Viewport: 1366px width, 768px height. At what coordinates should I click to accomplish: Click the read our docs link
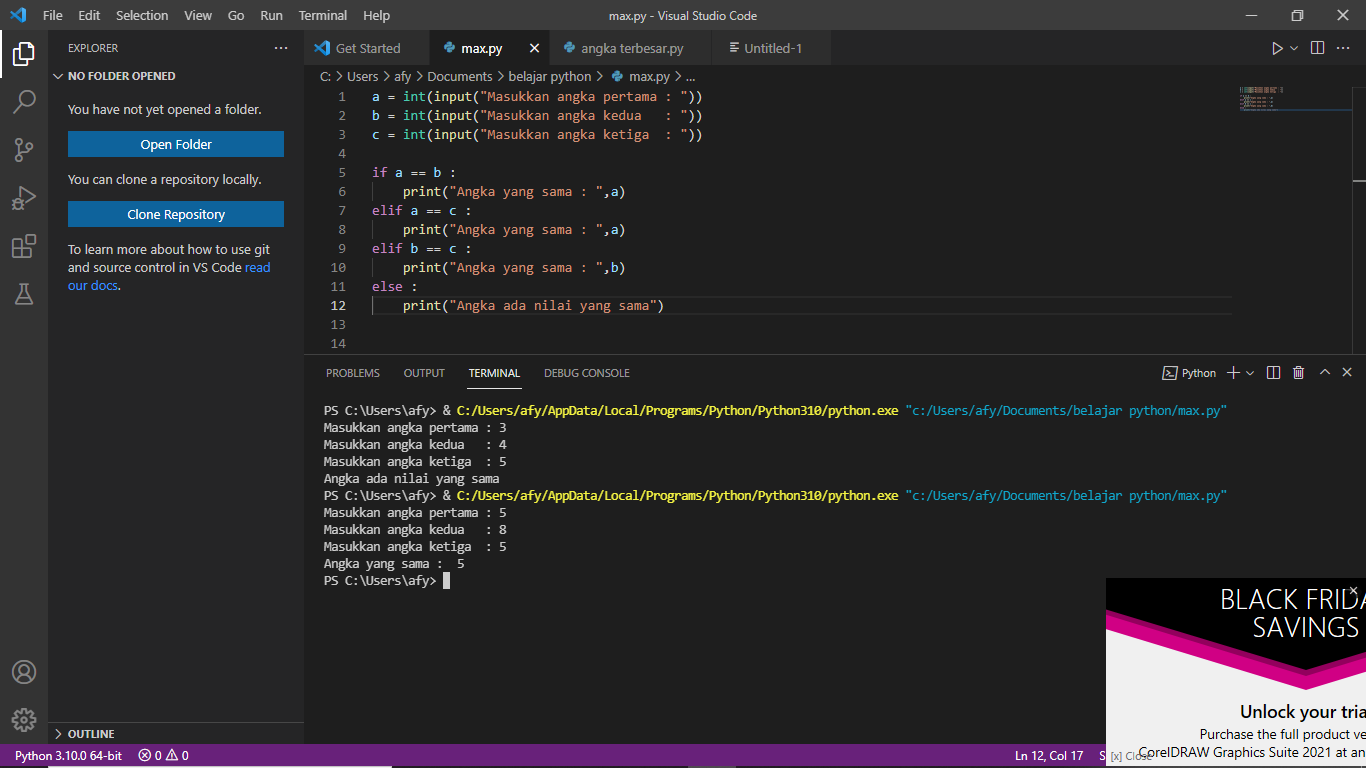tap(257, 268)
